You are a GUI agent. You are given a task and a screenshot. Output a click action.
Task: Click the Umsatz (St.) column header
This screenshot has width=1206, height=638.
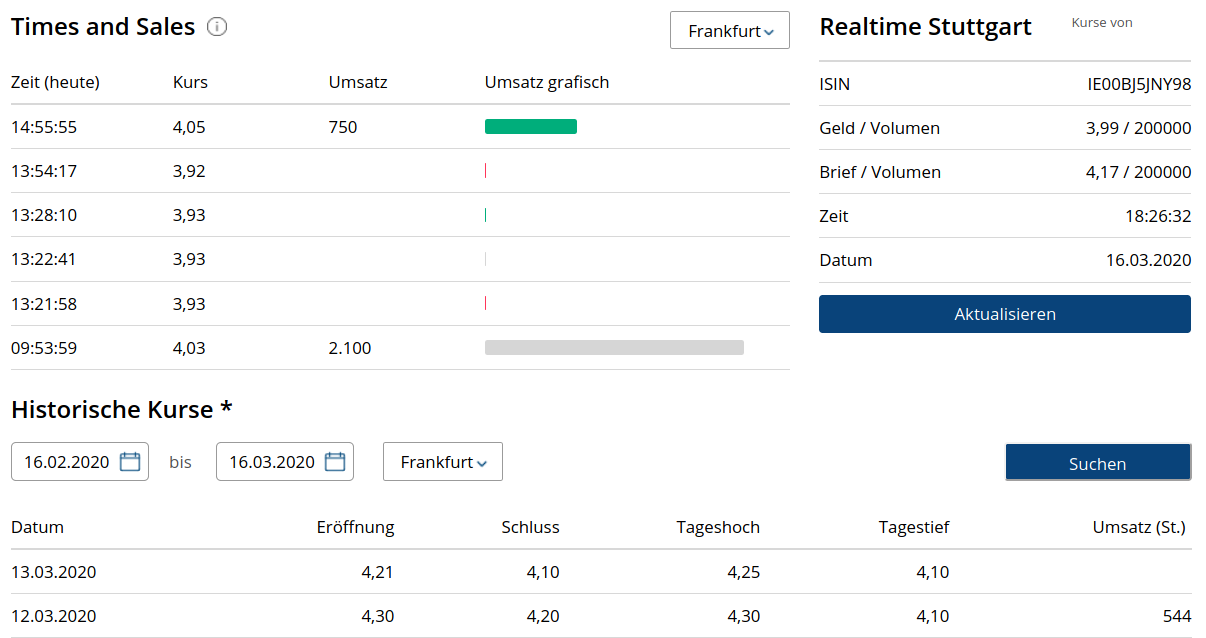1139,527
